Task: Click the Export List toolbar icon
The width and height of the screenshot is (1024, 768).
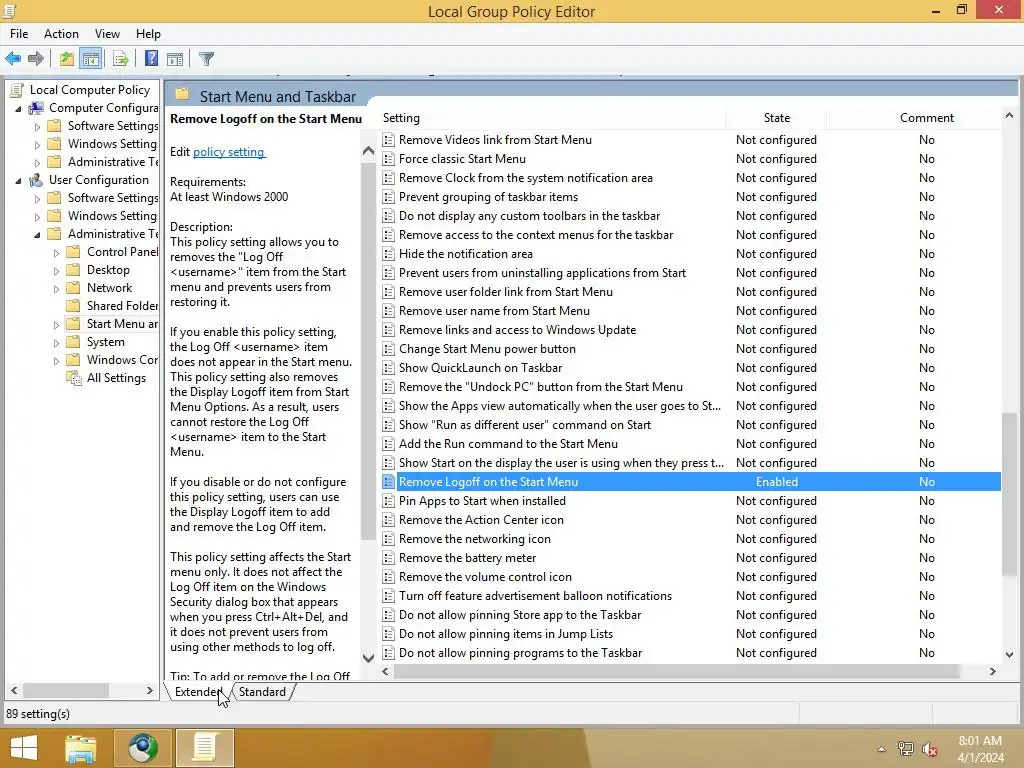Action: coord(121,59)
